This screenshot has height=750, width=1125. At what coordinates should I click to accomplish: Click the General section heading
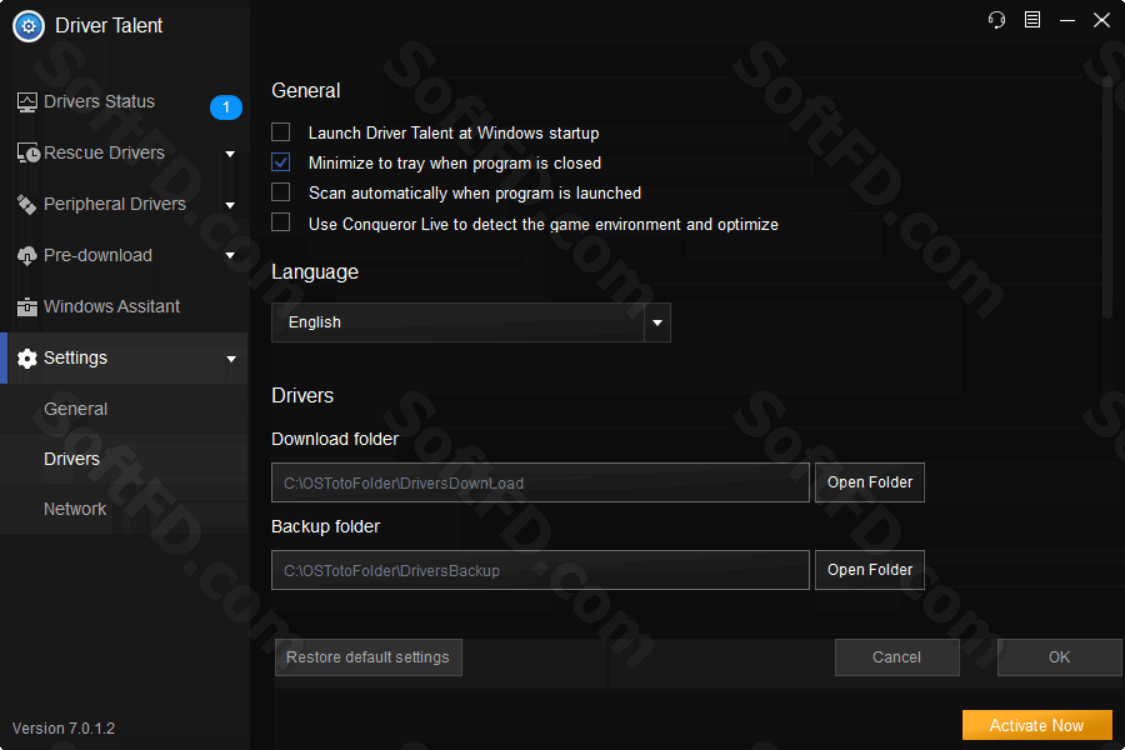306,90
